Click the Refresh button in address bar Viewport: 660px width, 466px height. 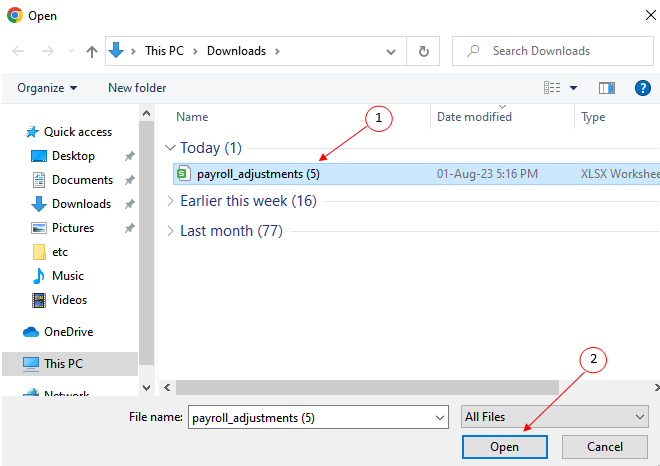click(x=424, y=51)
